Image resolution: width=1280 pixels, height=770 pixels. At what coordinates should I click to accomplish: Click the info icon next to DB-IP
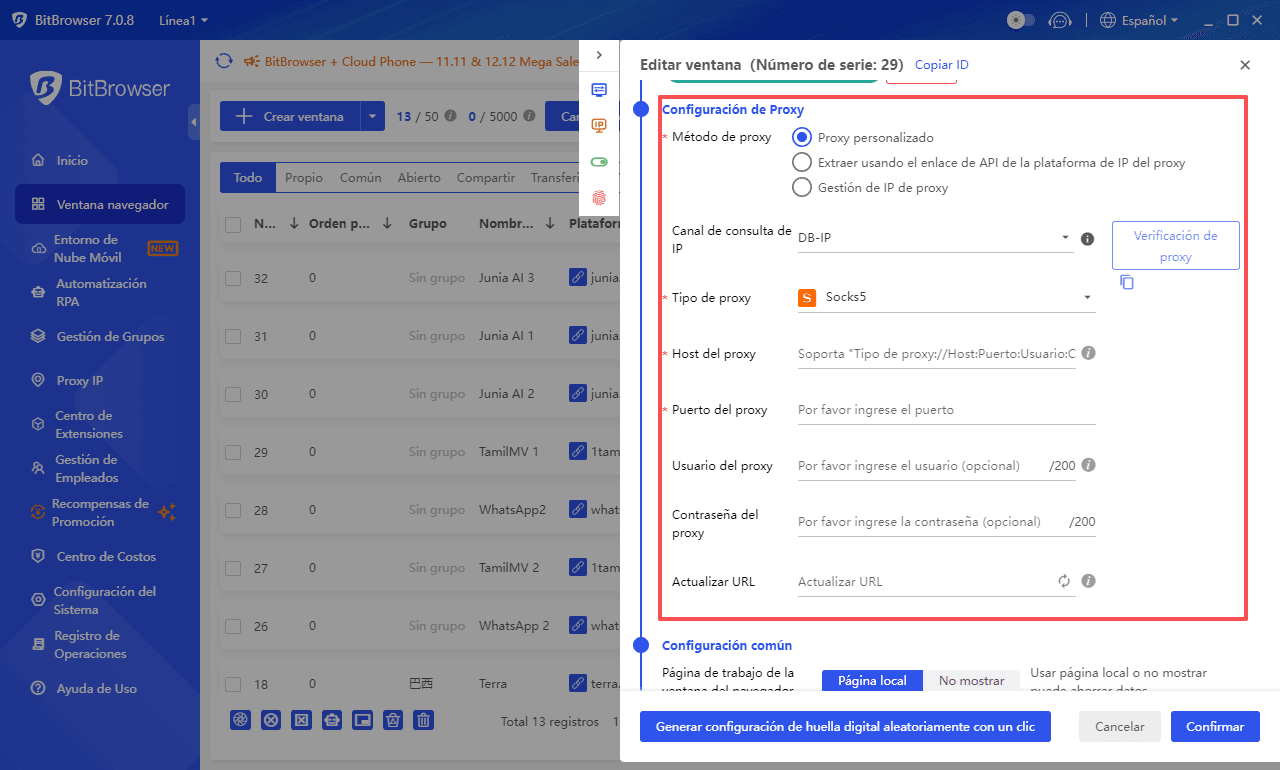(x=1088, y=239)
